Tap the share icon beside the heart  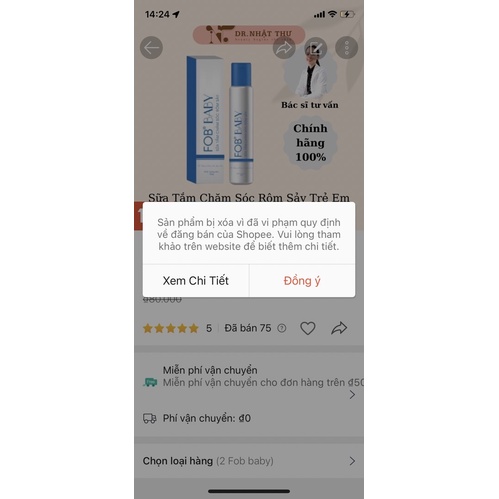pyautogui.click(x=339, y=328)
